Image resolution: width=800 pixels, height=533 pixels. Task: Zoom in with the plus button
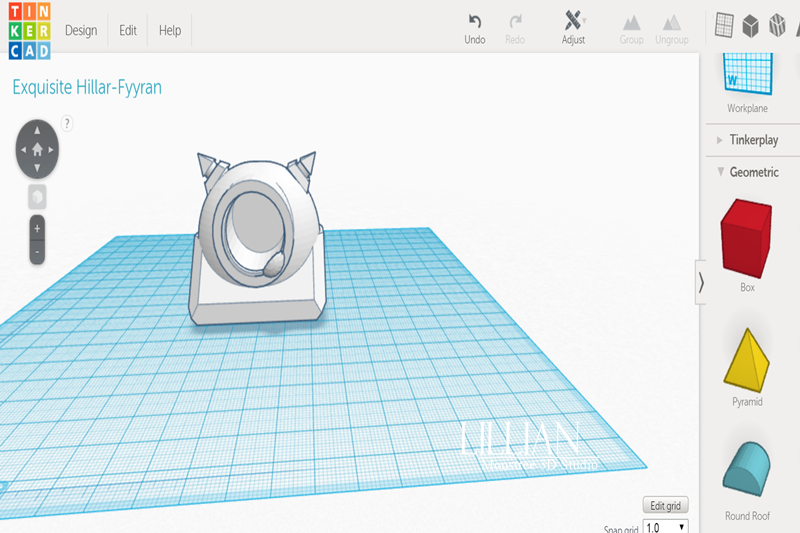pos(37,229)
